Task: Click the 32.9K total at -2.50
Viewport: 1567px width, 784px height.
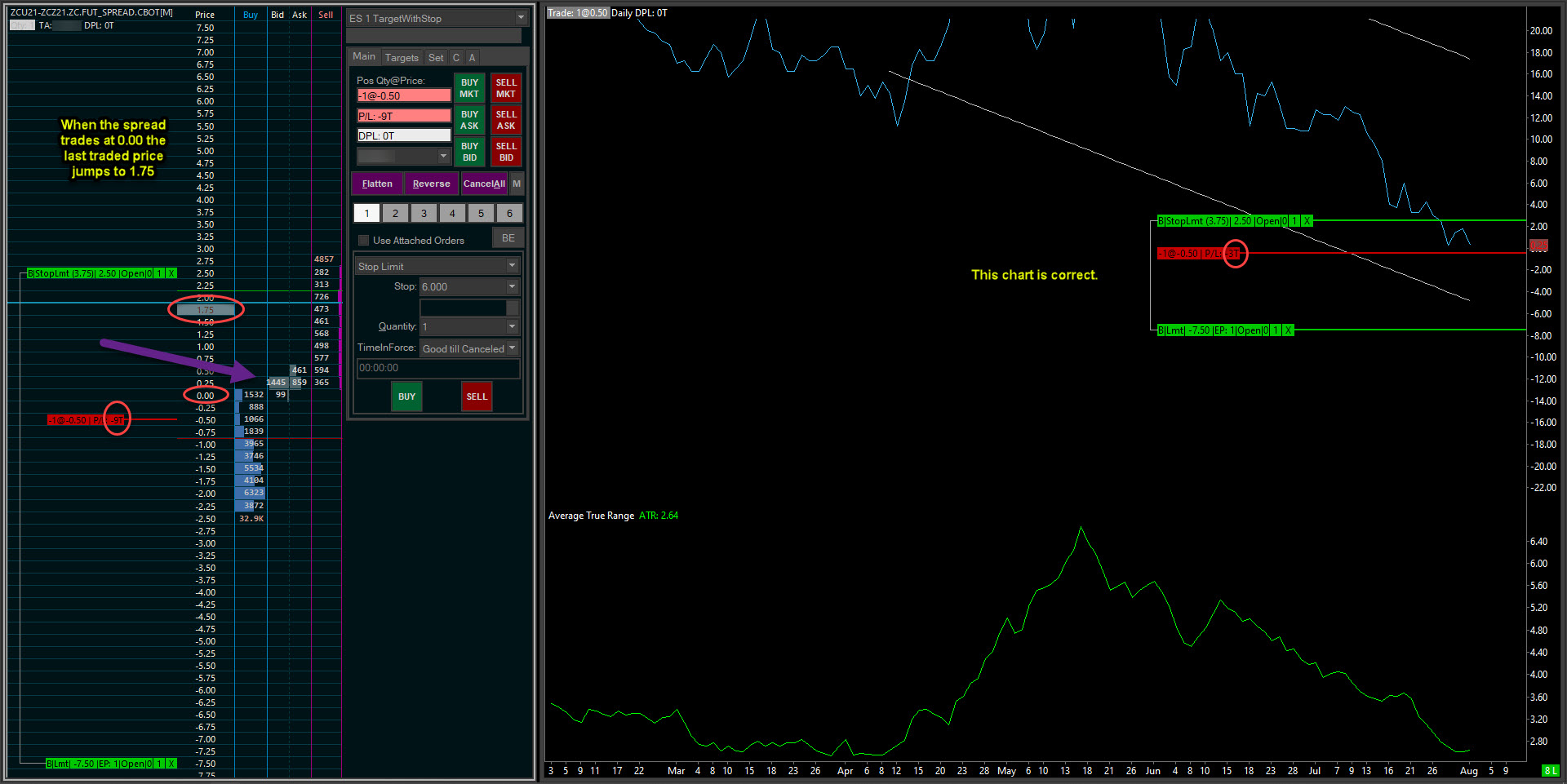Action: click(x=251, y=519)
